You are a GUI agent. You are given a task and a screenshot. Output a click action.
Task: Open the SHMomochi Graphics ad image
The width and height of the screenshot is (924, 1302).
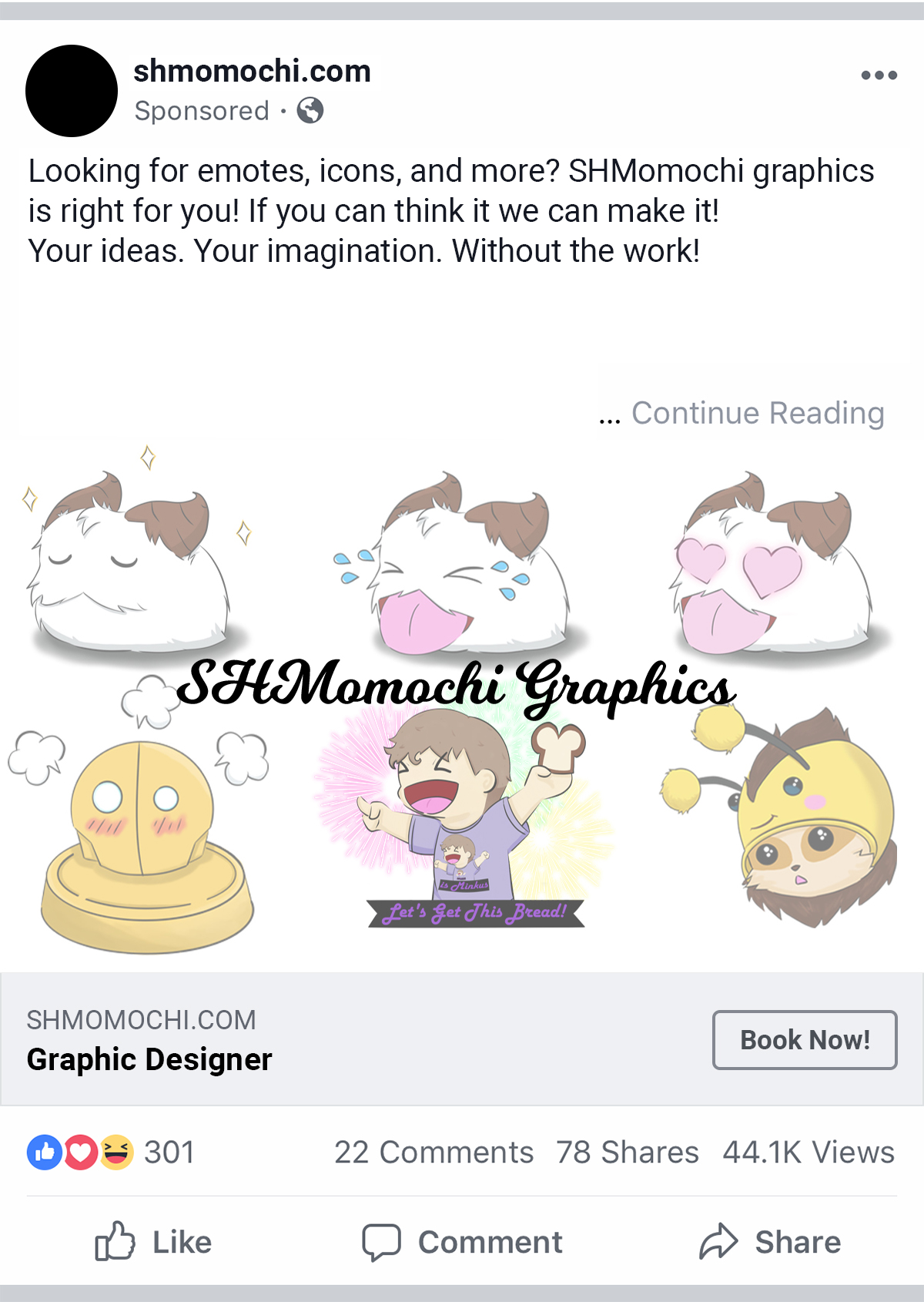click(x=462, y=705)
